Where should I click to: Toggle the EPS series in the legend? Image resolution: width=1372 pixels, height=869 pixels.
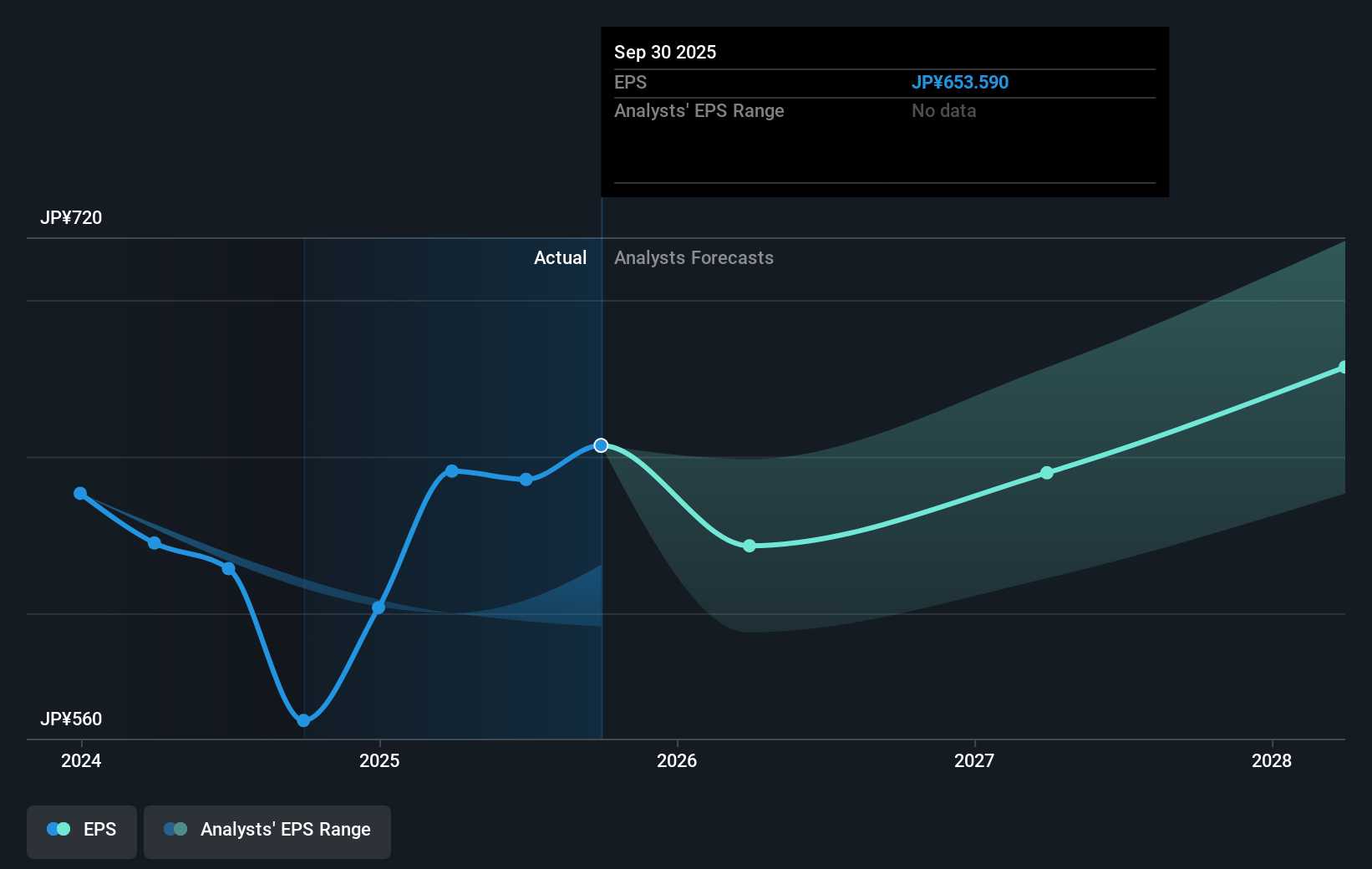[81, 830]
